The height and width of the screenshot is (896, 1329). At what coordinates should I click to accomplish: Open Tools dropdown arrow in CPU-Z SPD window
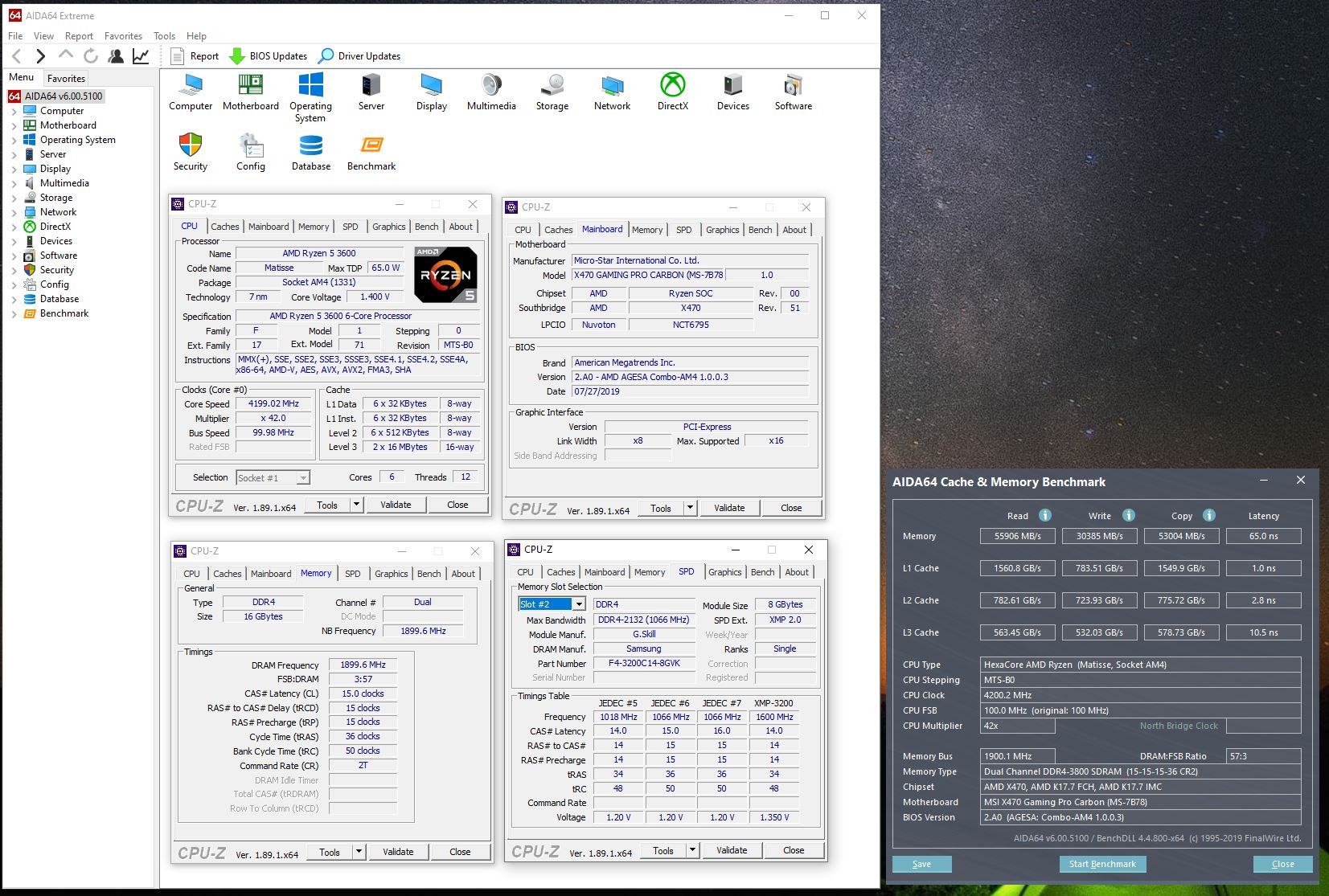click(692, 850)
